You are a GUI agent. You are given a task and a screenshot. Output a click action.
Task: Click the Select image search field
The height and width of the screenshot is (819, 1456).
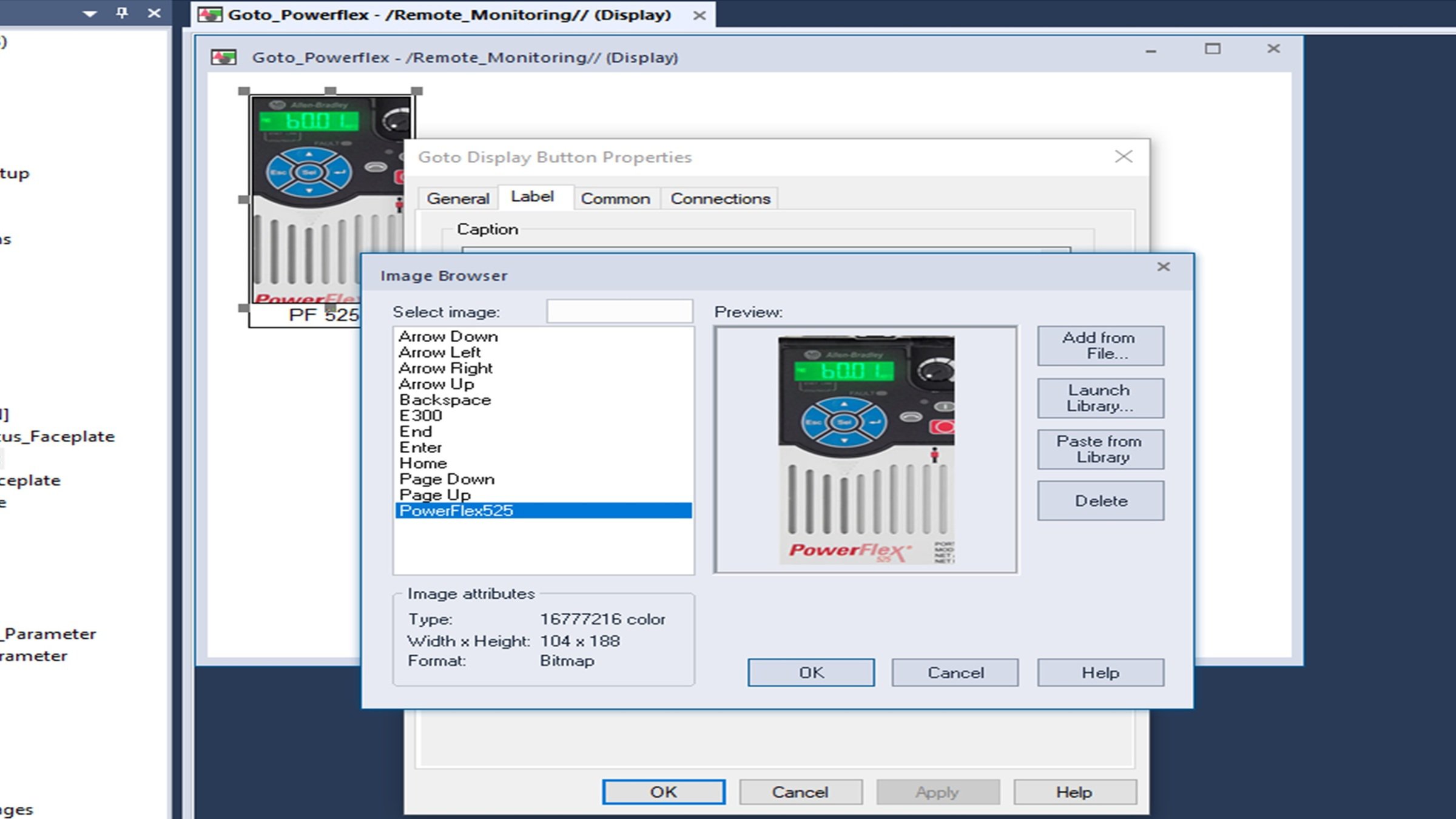click(619, 311)
